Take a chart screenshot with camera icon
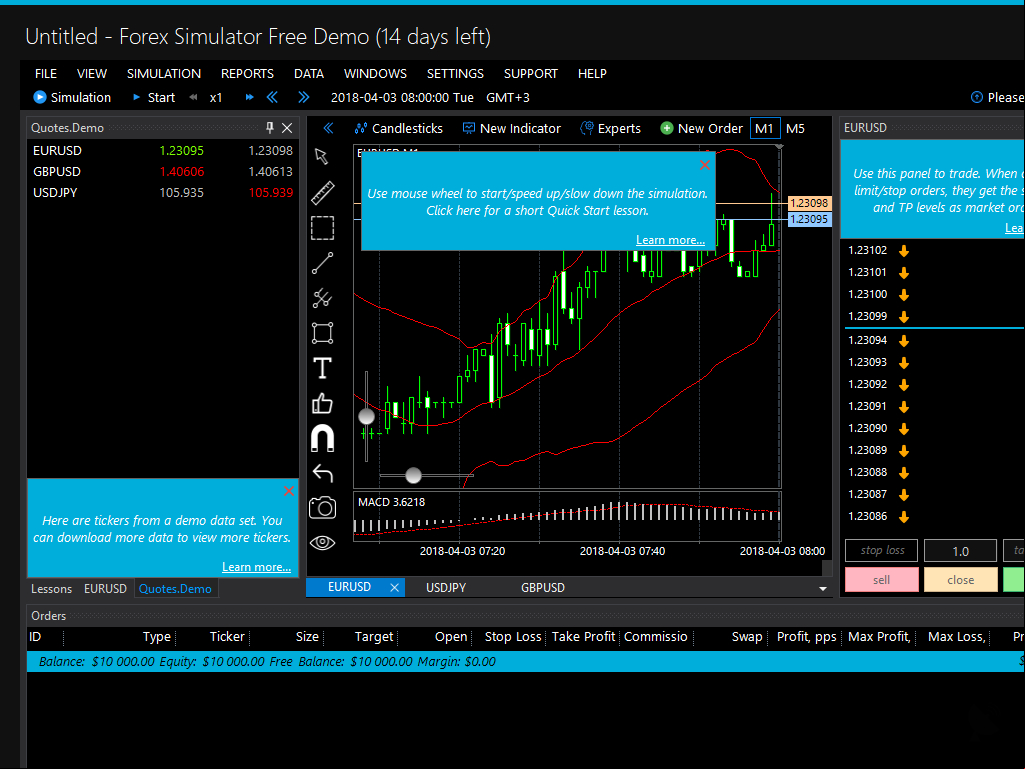The width and height of the screenshot is (1025, 769). coord(322,507)
